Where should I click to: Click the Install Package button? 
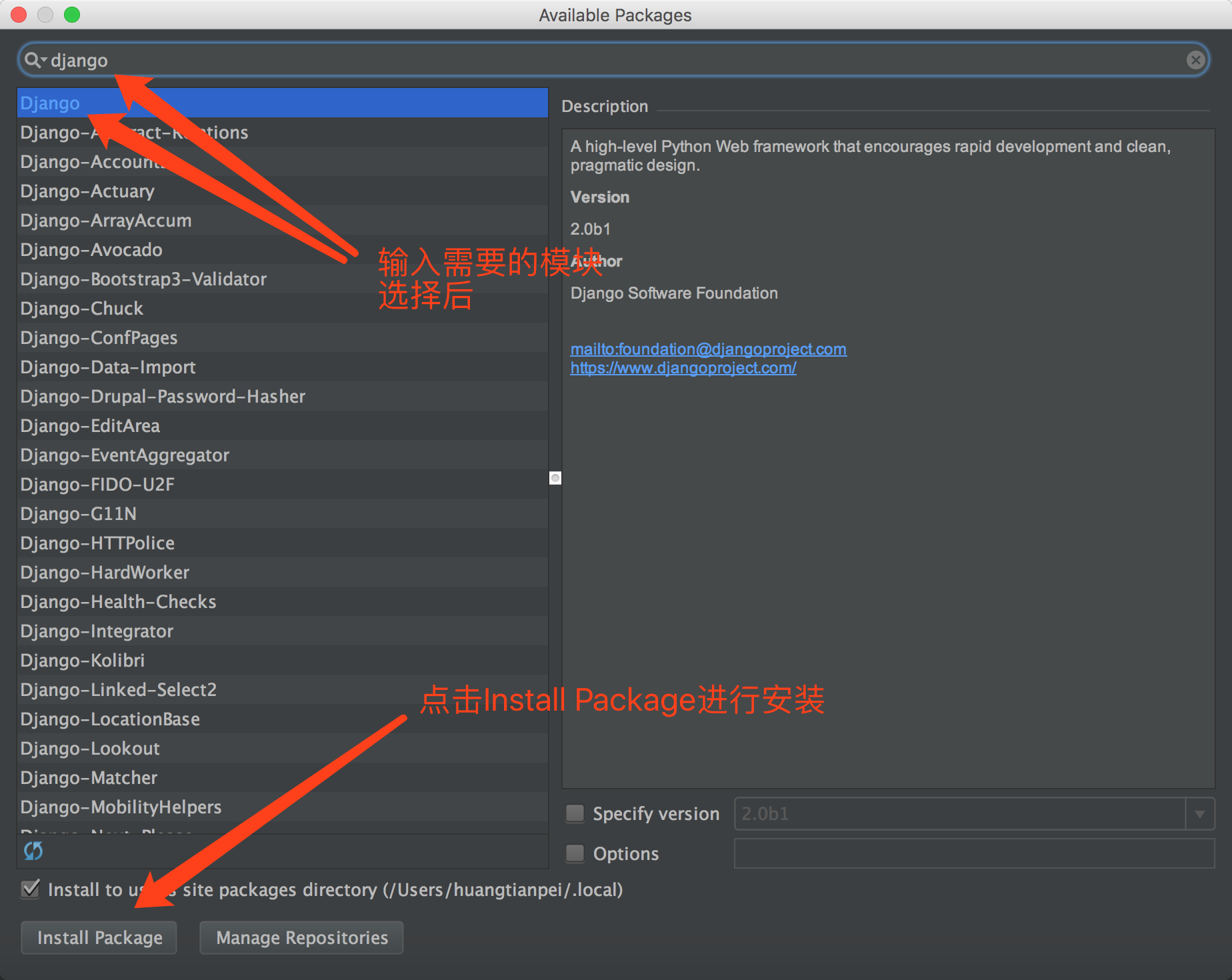tap(99, 937)
